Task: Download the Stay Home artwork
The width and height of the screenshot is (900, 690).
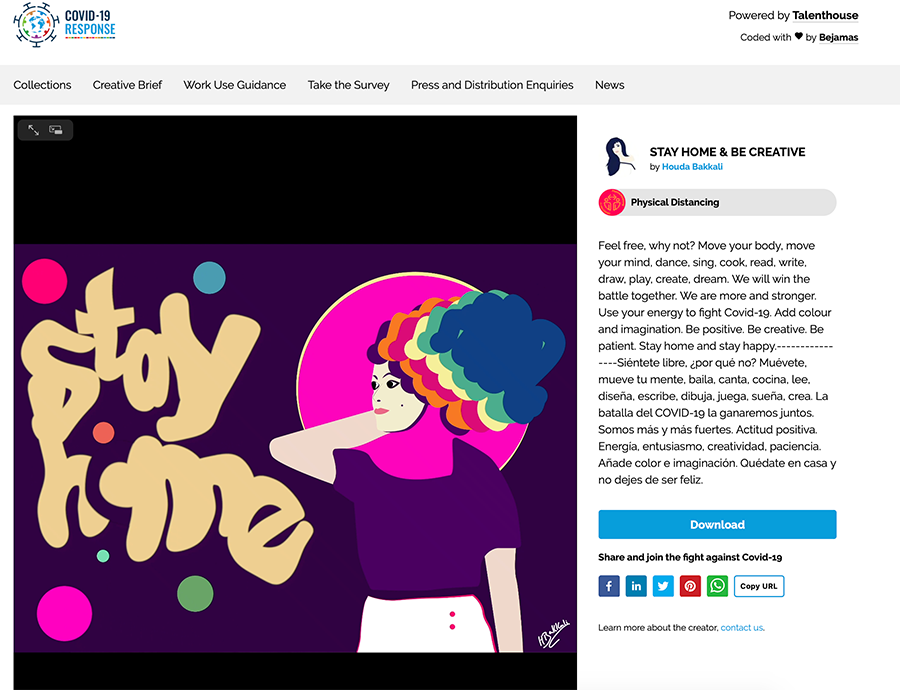Action: (x=717, y=524)
